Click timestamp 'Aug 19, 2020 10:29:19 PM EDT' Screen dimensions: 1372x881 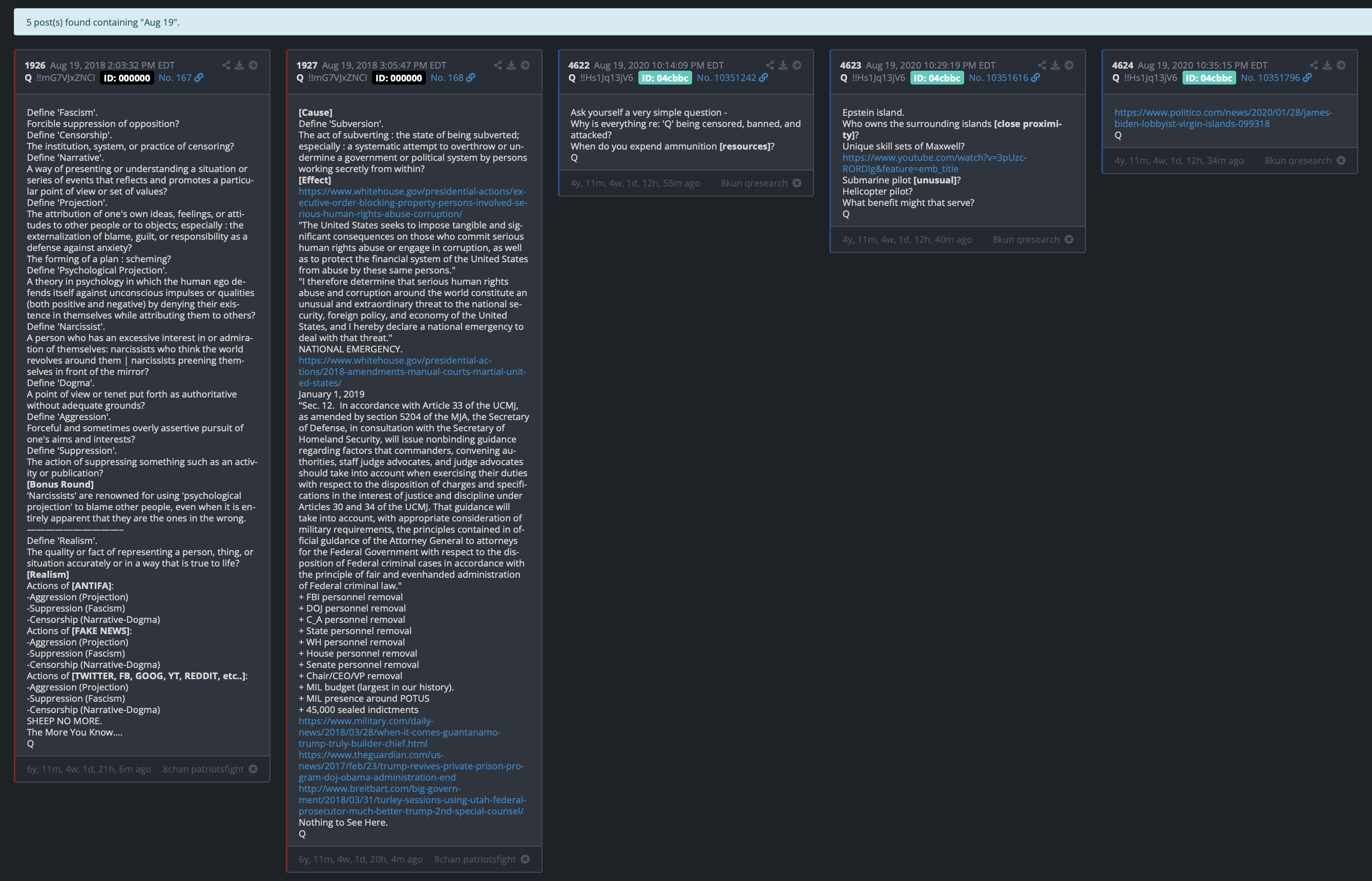click(930, 65)
